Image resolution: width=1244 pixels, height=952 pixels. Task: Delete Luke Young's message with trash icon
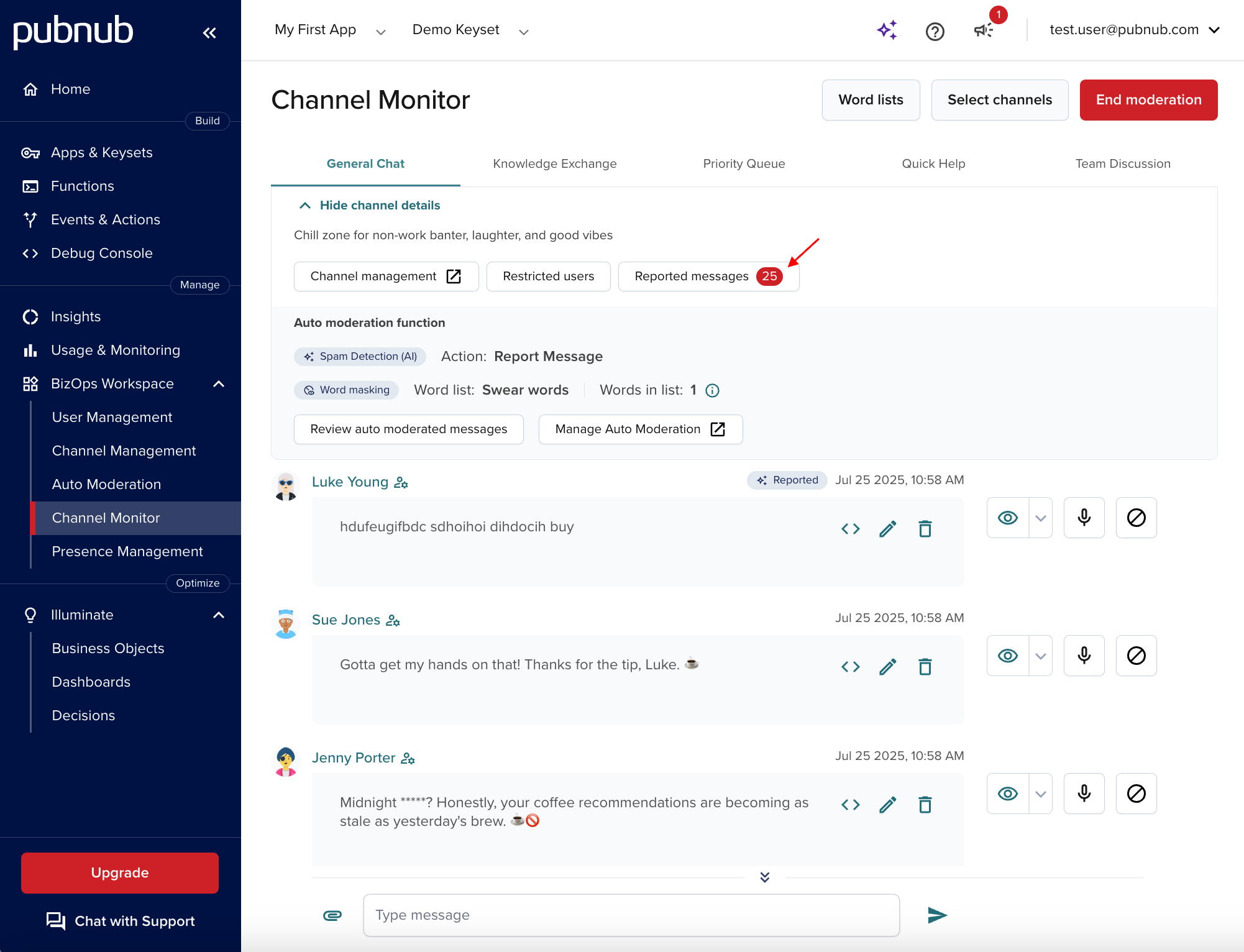[925, 529]
